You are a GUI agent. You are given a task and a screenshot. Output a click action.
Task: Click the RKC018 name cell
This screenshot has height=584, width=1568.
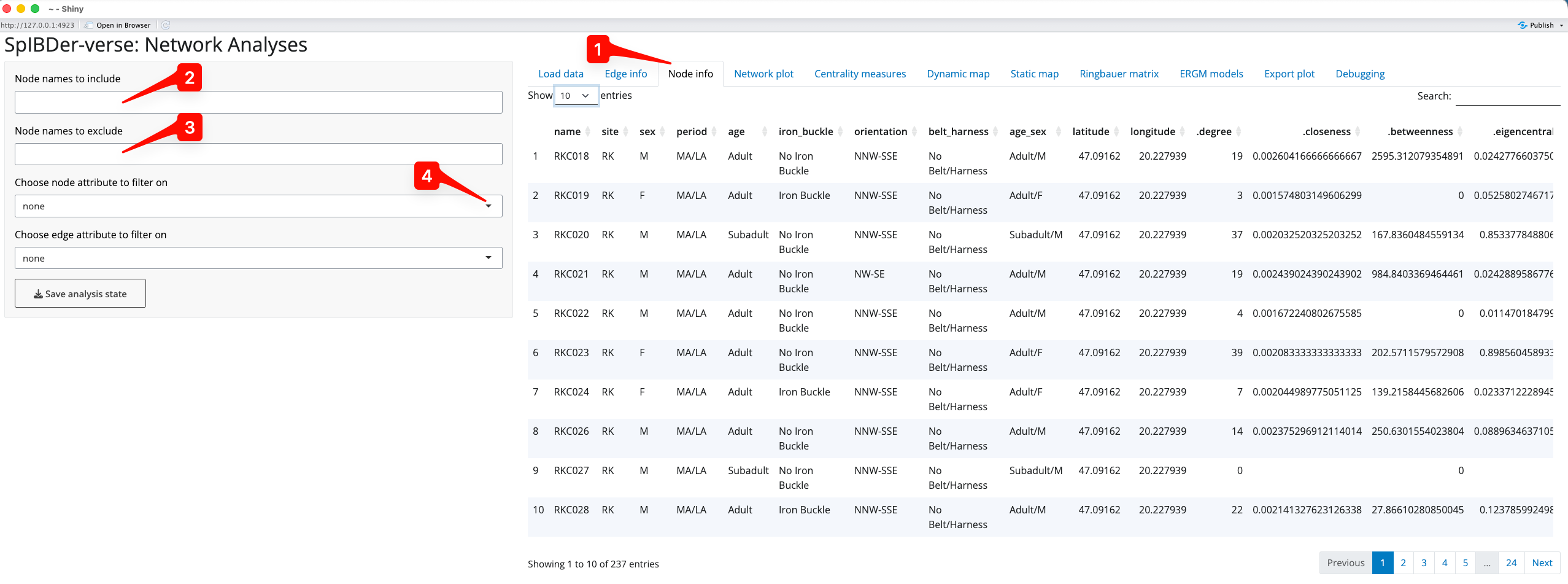coord(571,156)
